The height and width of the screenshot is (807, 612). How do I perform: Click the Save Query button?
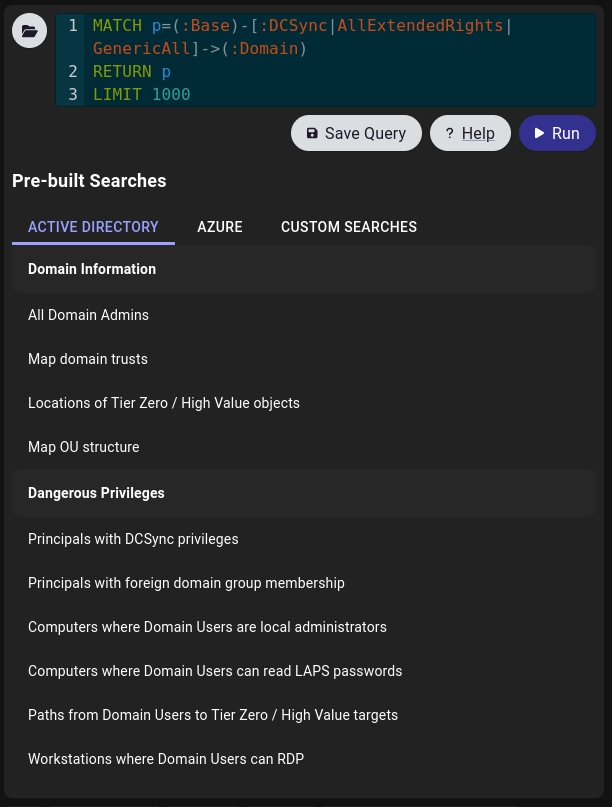(356, 133)
